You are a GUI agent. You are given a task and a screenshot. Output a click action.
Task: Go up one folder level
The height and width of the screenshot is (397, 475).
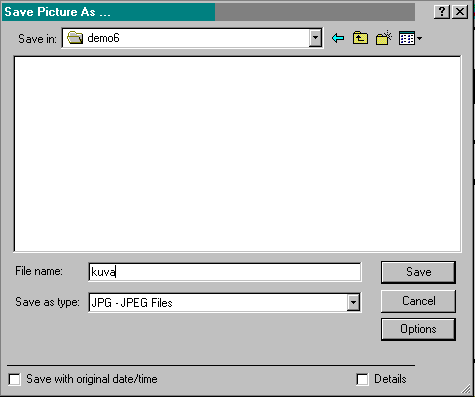point(360,38)
